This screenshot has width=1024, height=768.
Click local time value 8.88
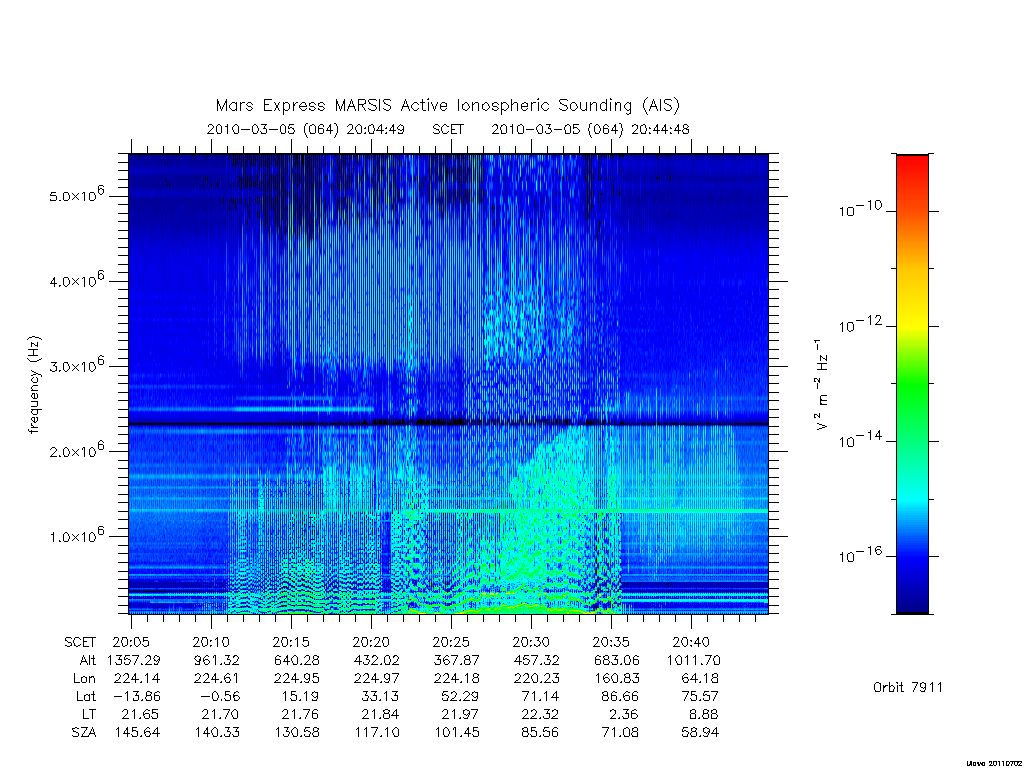coord(704,714)
